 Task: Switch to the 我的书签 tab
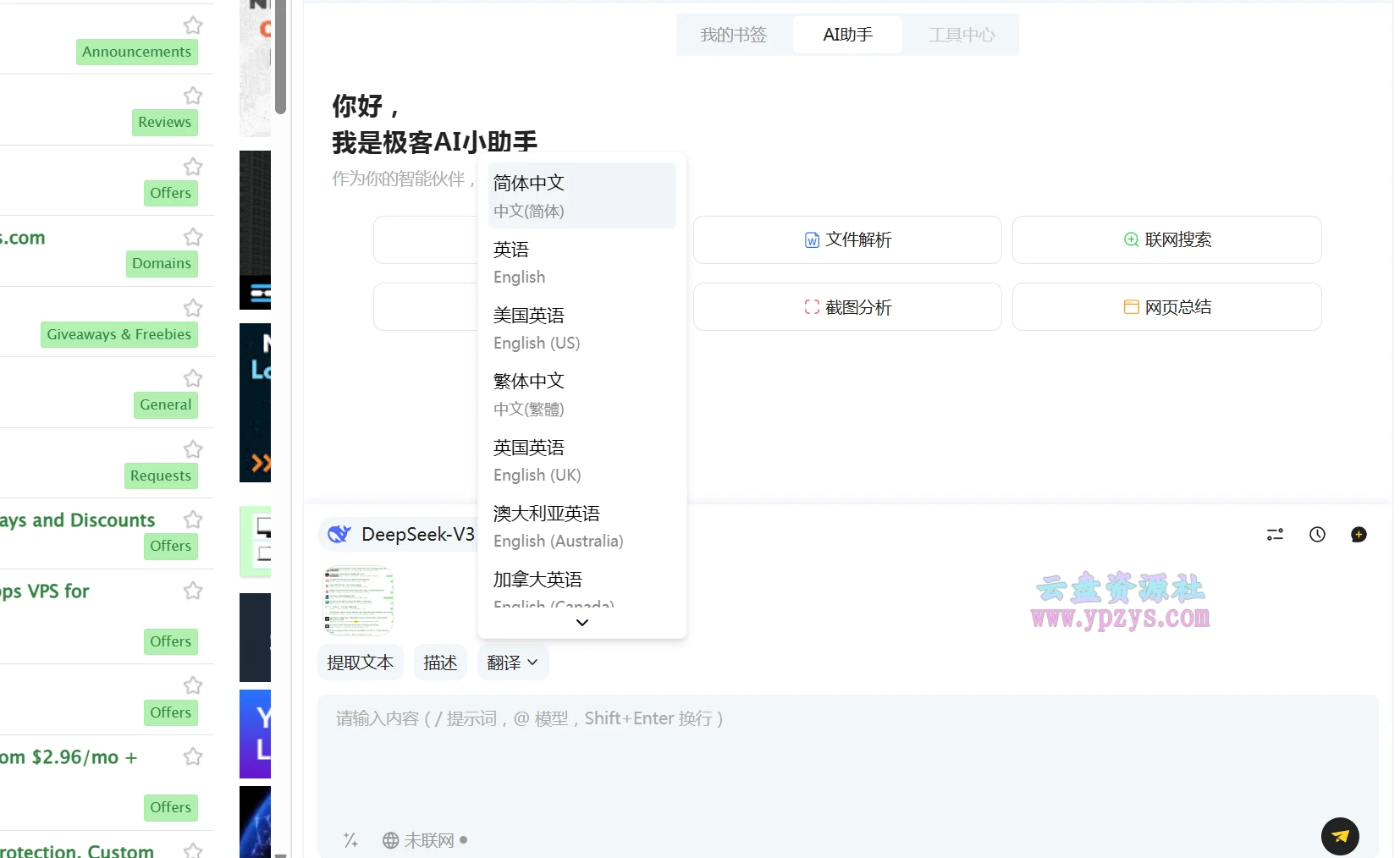(x=733, y=35)
